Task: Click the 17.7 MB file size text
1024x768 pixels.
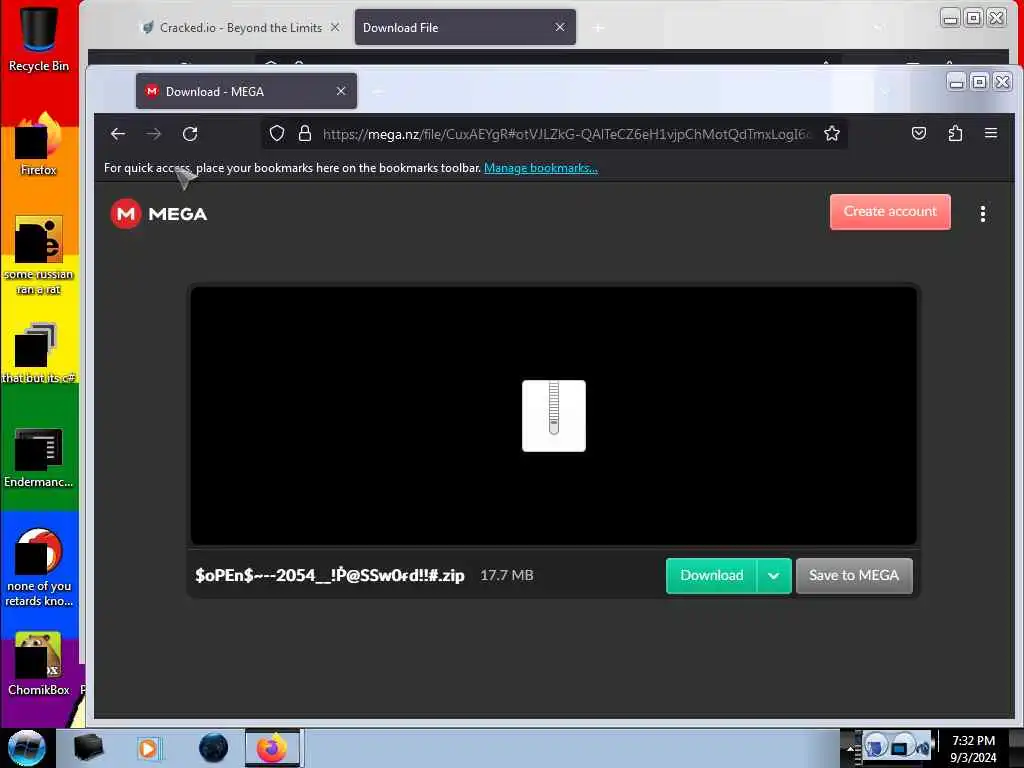Action: pyautogui.click(x=507, y=575)
